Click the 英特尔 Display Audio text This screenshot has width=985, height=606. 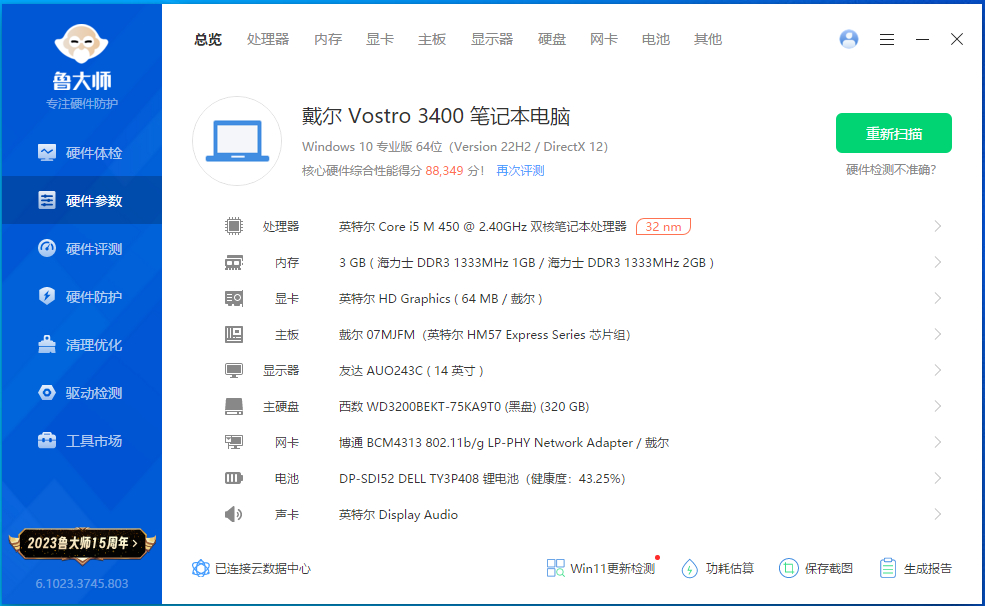[398, 515]
